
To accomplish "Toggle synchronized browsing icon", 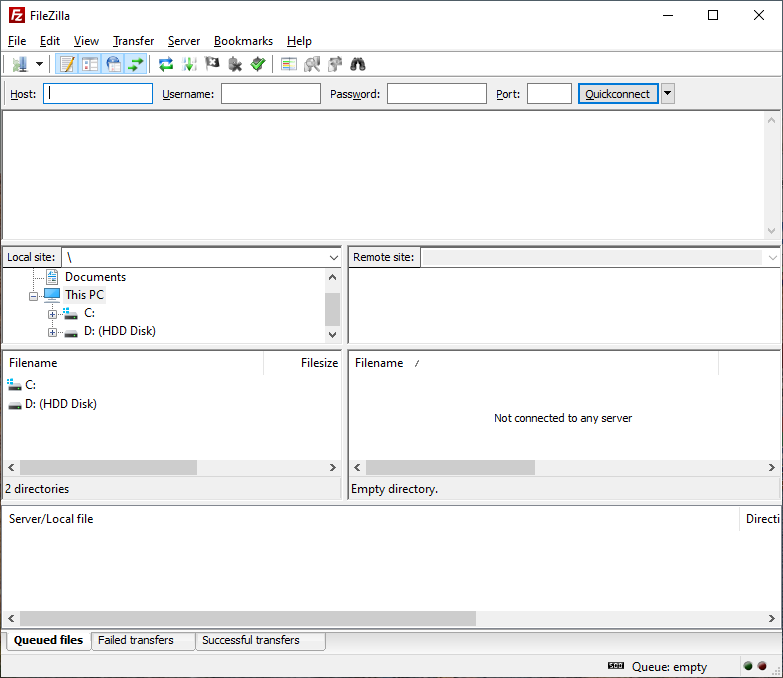I will click(x=335, y=64).
